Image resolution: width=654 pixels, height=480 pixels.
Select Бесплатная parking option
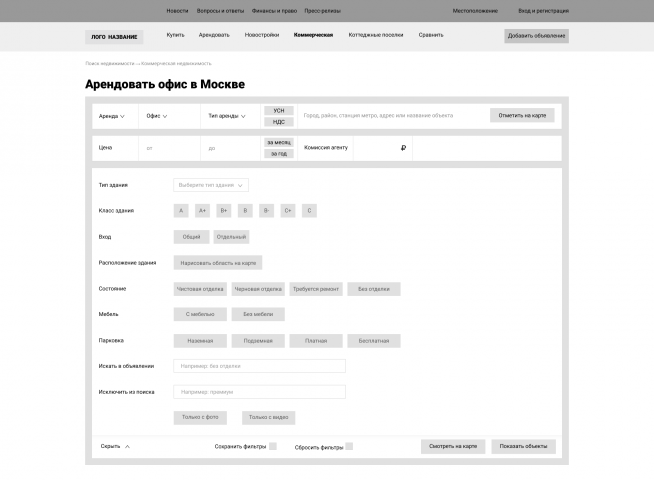pyautogui.click(x=374, y=341)
